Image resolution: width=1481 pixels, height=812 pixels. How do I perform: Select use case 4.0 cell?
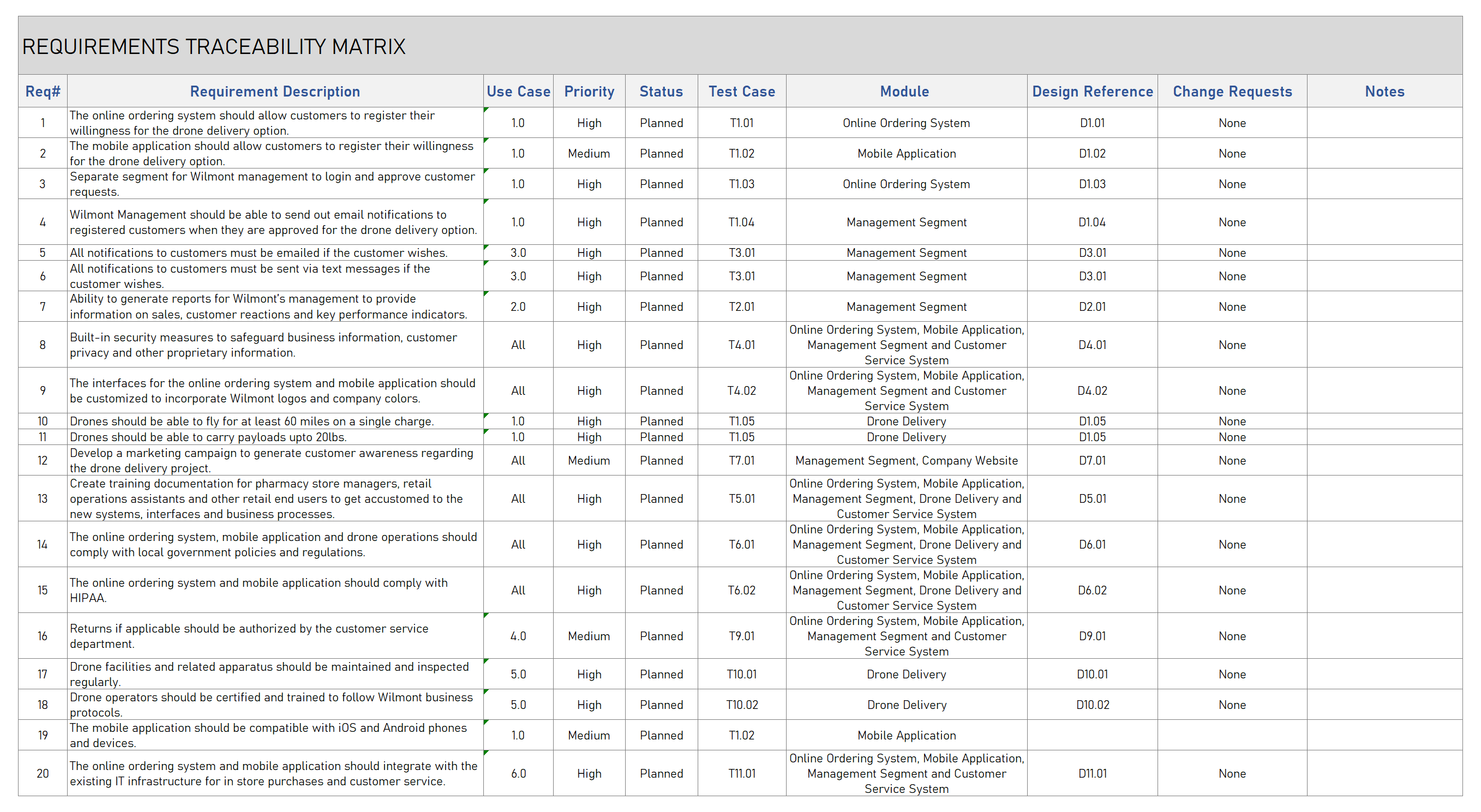[518, 636]
